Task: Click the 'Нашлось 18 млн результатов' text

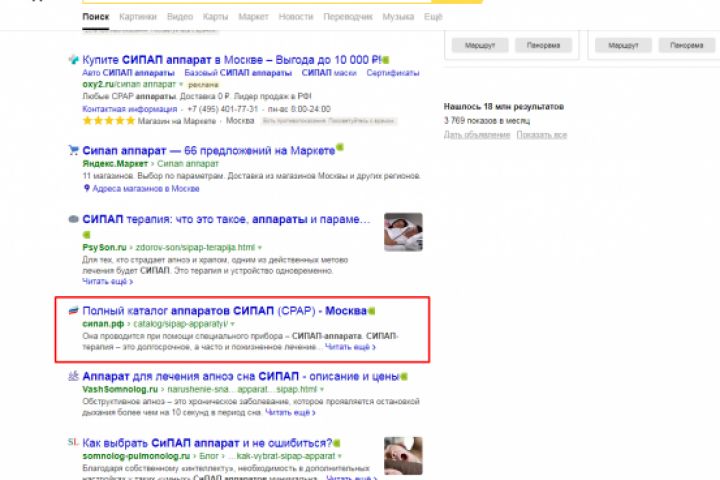Action: tap(504, 107)
